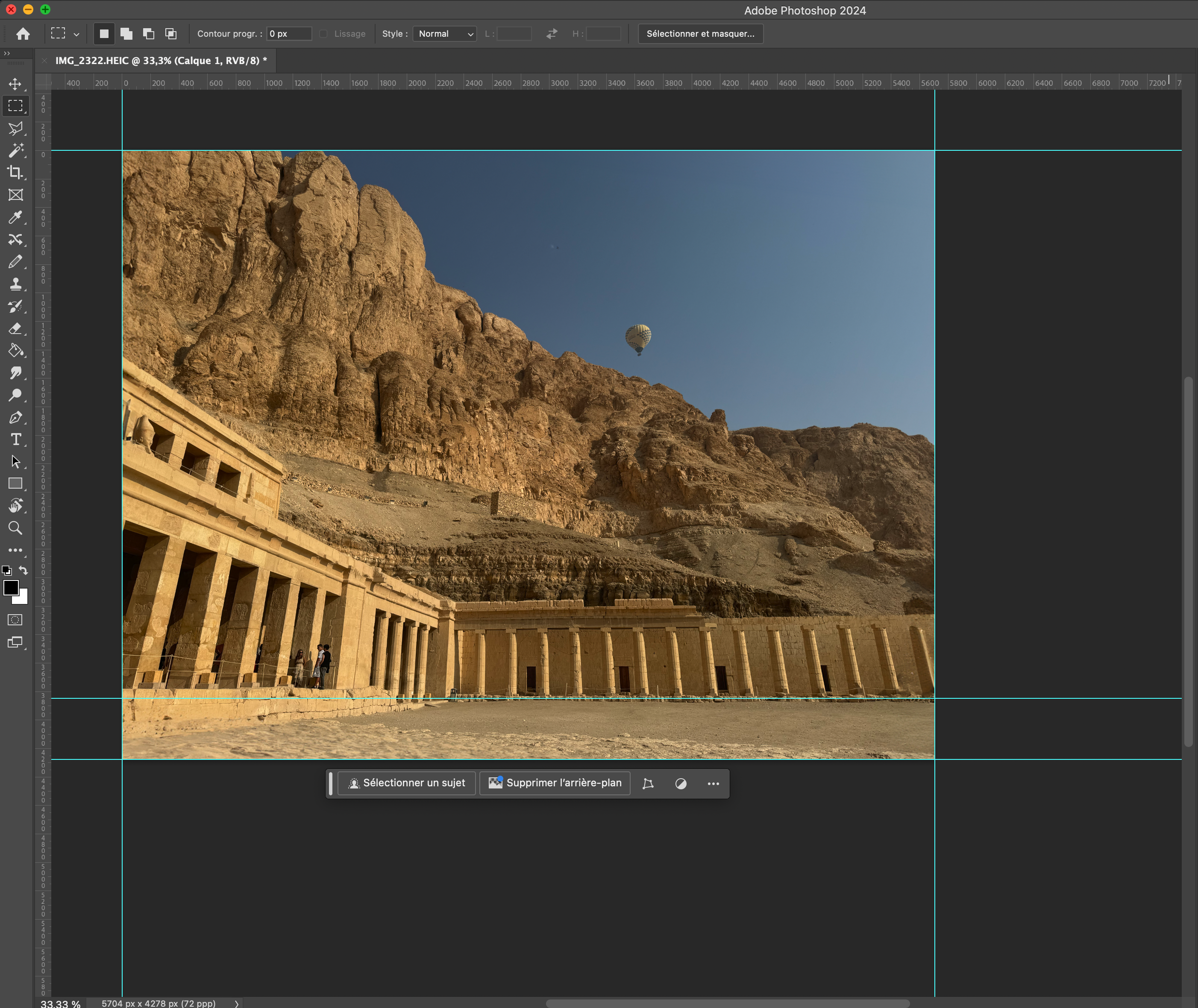
Task: Swap width and height values
Action: click(552, 34)
